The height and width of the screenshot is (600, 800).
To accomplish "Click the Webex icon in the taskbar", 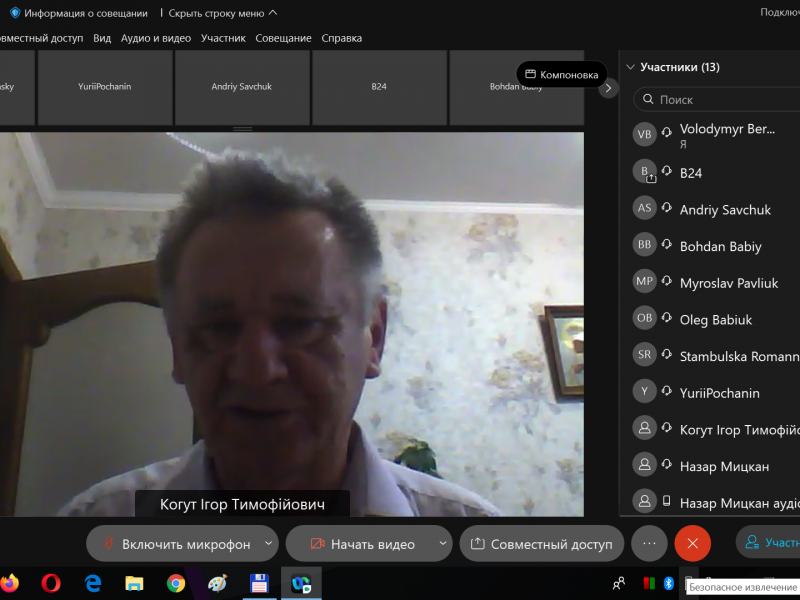I will [300, 583].
